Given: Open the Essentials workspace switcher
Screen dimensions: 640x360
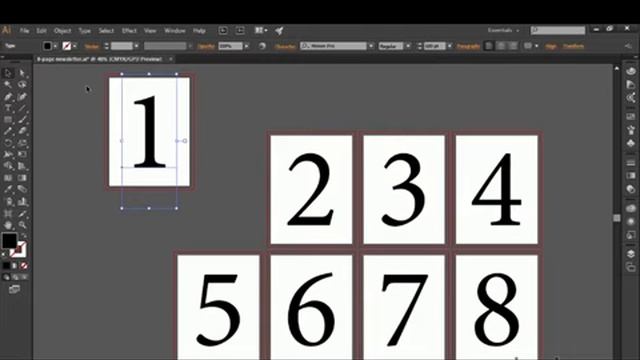Looking at the screenshot, I should coord(503,31).
